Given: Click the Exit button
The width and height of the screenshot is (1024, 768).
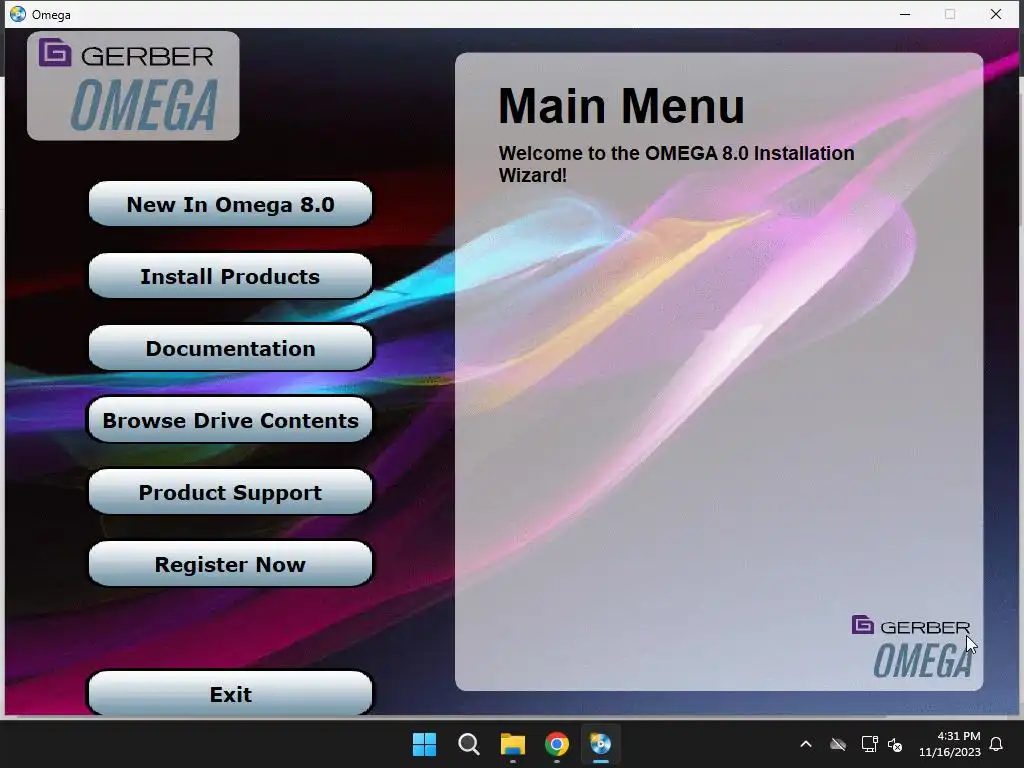Looking at the screenshot, I should 231,694.
